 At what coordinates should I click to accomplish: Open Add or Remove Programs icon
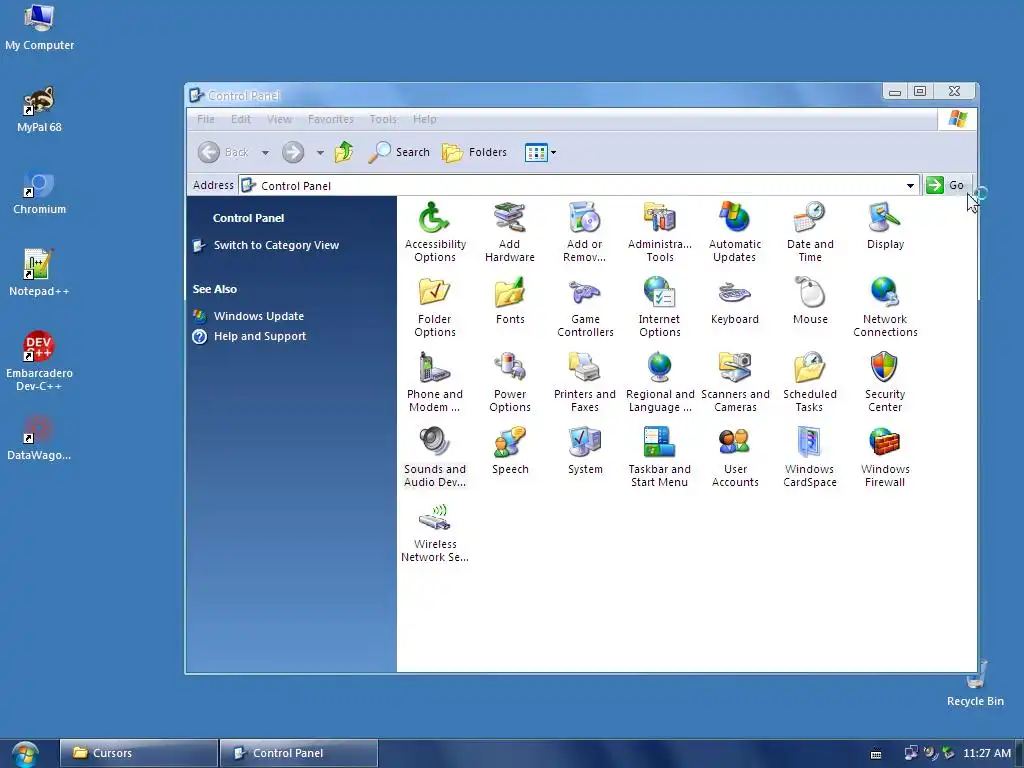pyautogui.click(x=584, y=232)
